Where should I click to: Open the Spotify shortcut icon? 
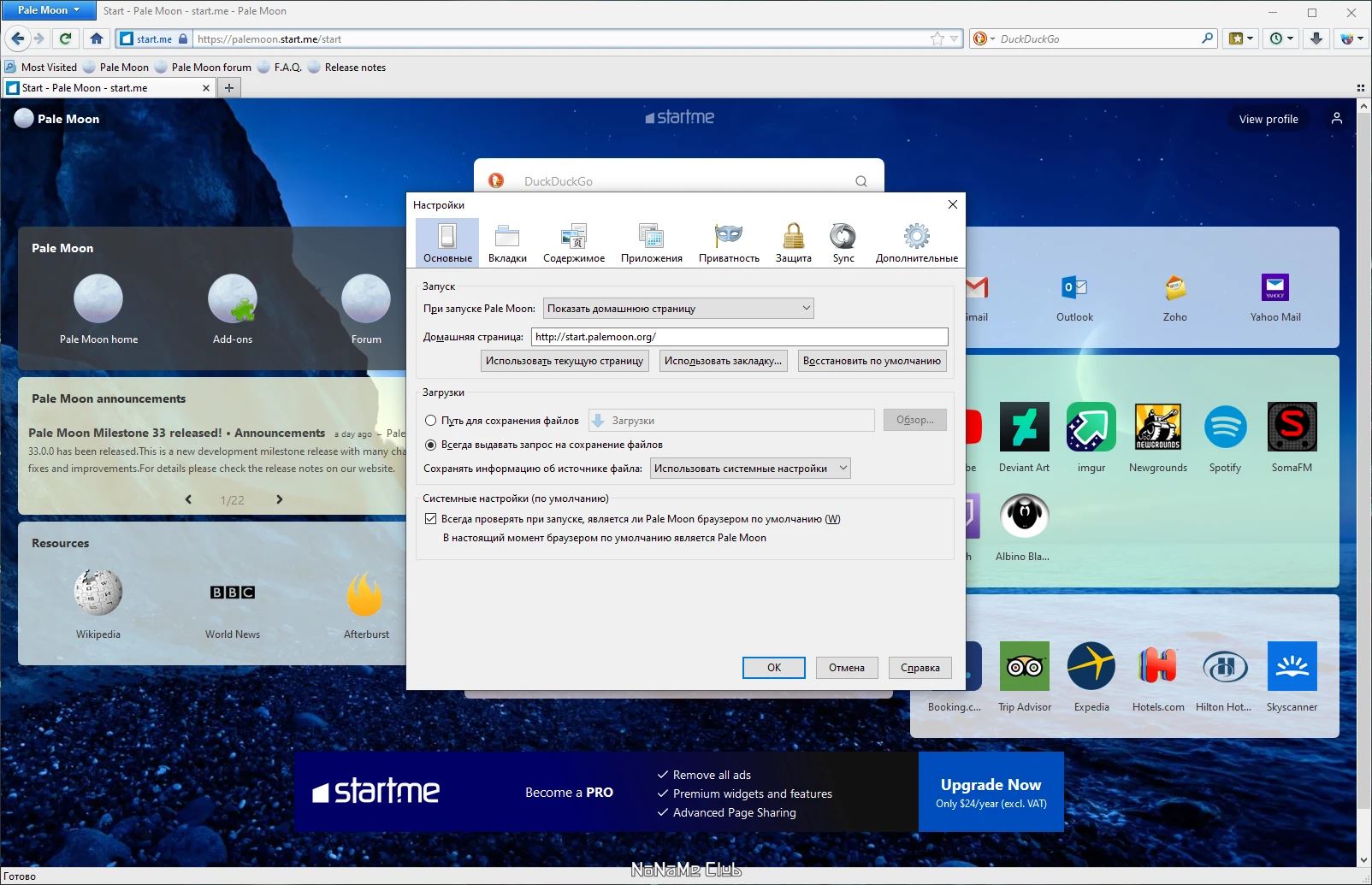click(1225, 427)
